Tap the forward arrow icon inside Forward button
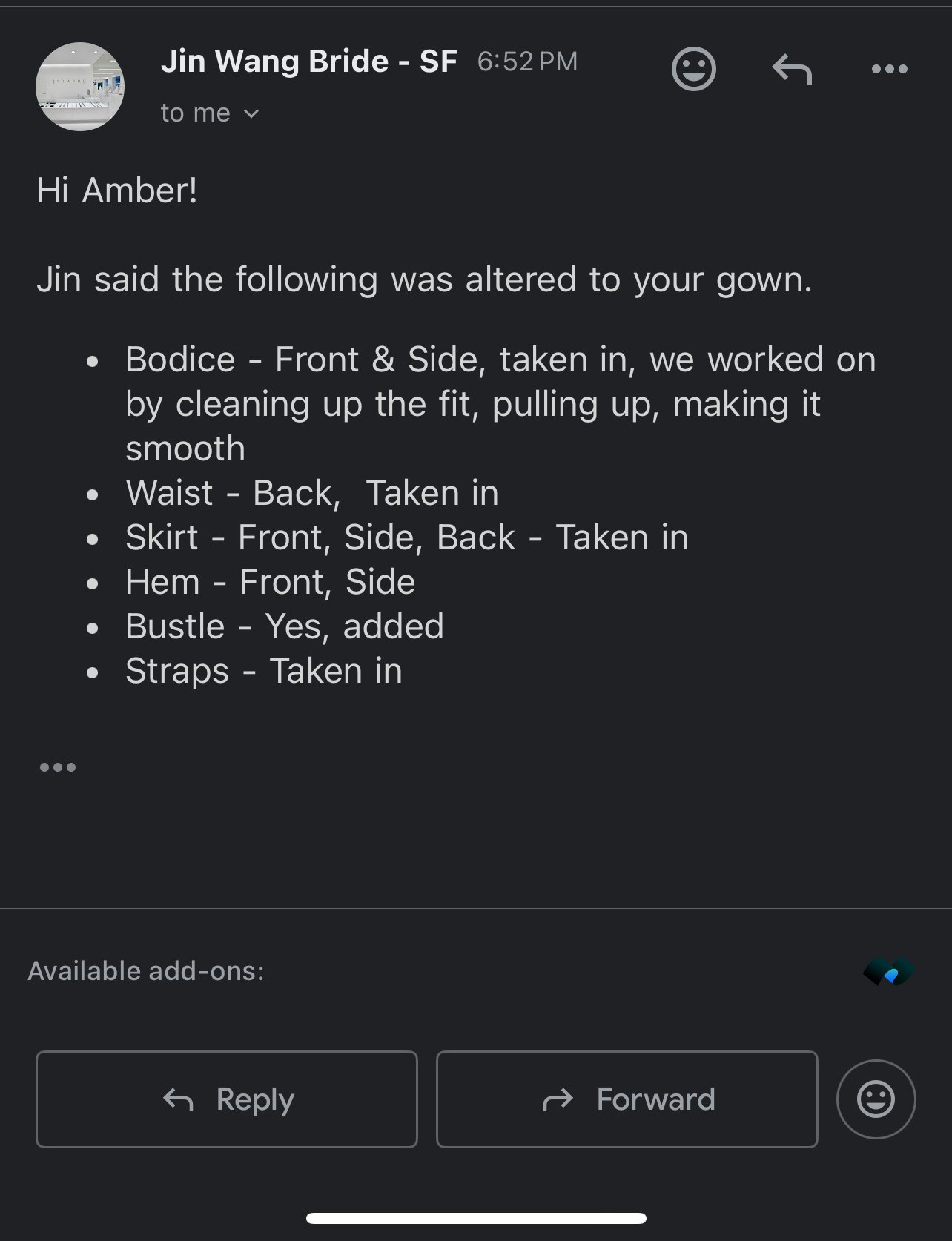This screenshot has height=1241, width=952. pos(558,1099)
